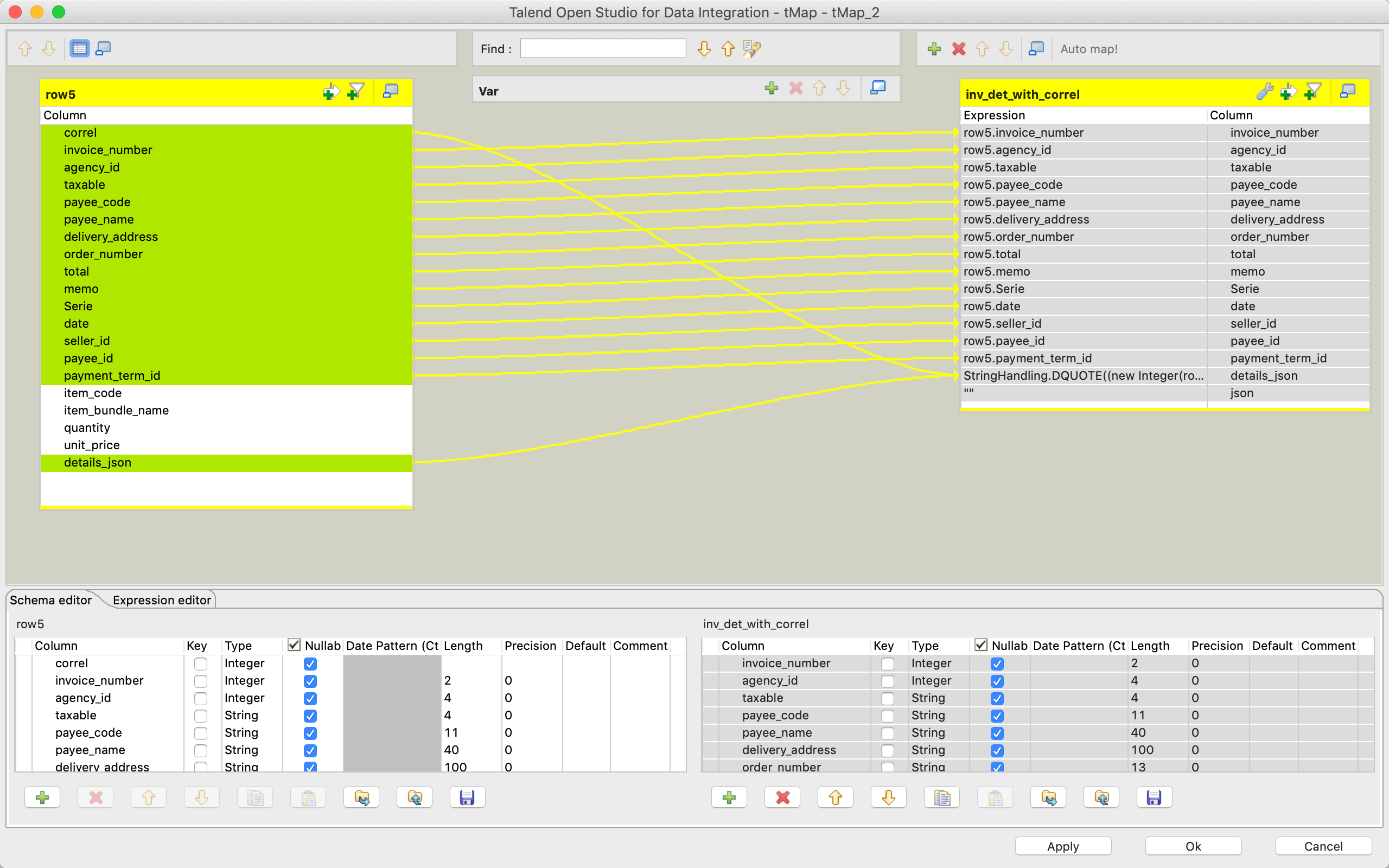Click Var panel move up arrow
Screen dimensions: 1389x868
click(x=819, y=88)
